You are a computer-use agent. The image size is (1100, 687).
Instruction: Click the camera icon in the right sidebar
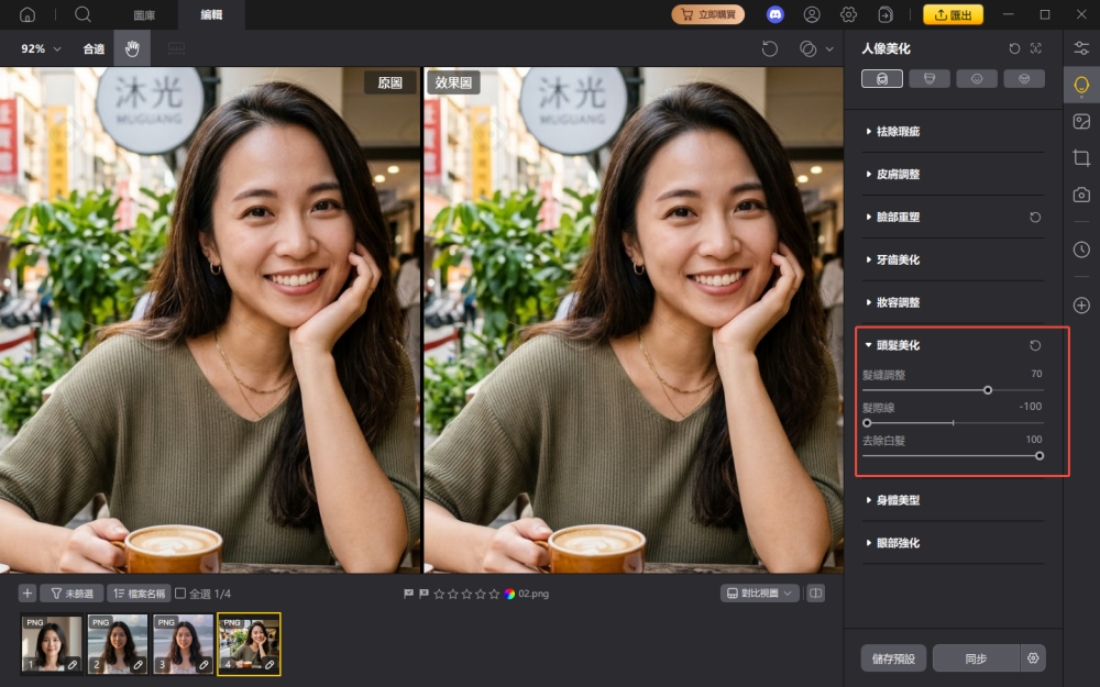coord(1081,194)
